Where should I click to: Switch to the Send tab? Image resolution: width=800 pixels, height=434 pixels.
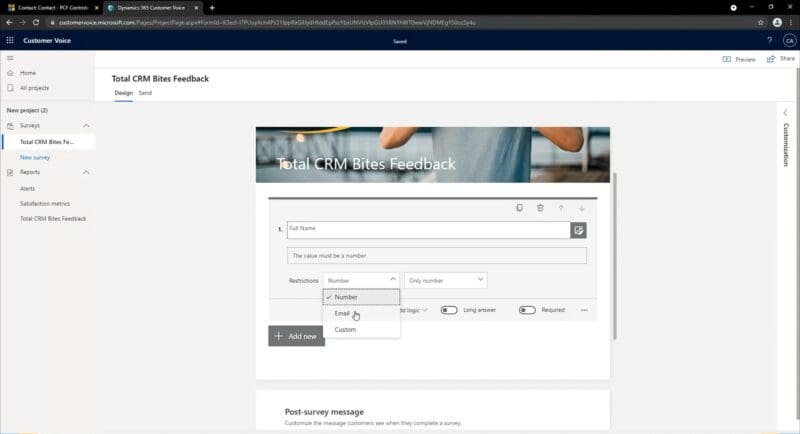(145, 93)
